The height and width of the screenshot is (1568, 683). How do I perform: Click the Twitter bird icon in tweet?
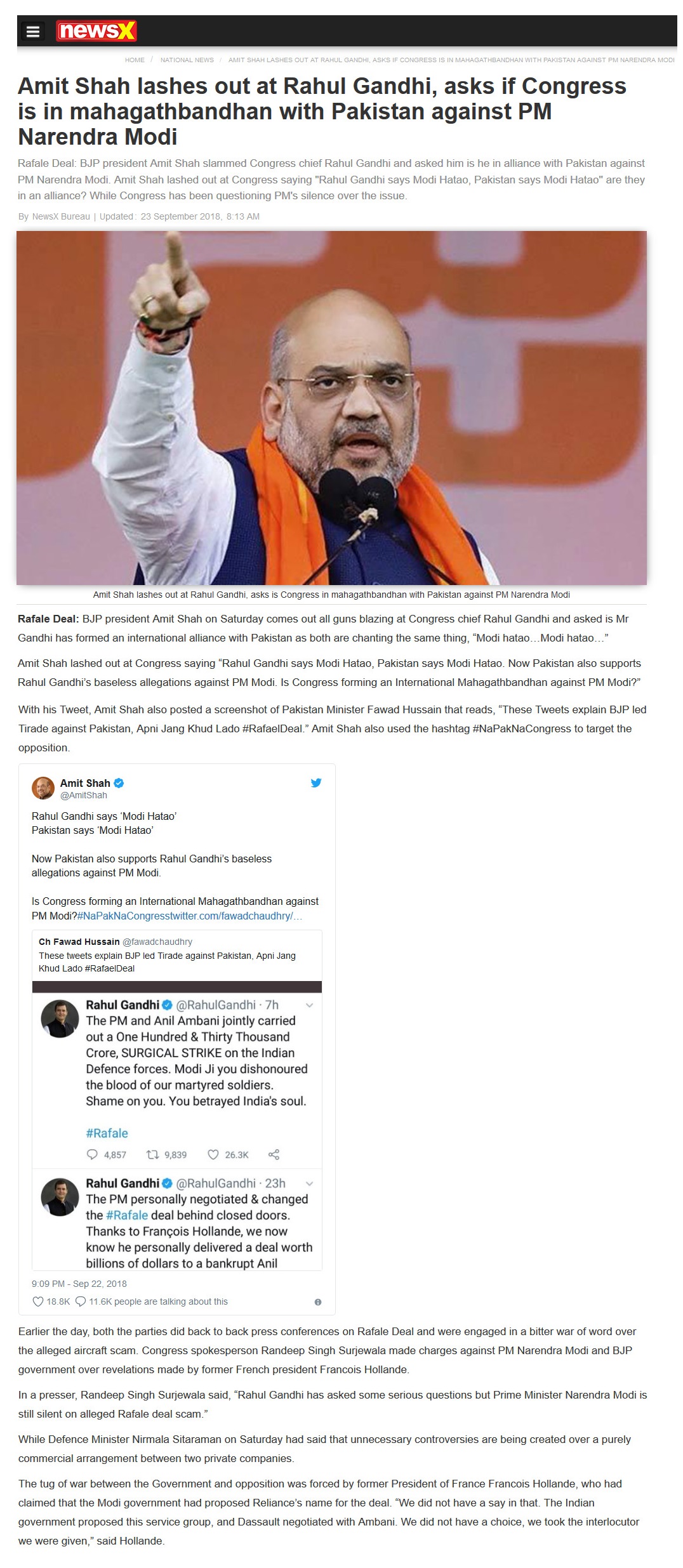point(315,782)
